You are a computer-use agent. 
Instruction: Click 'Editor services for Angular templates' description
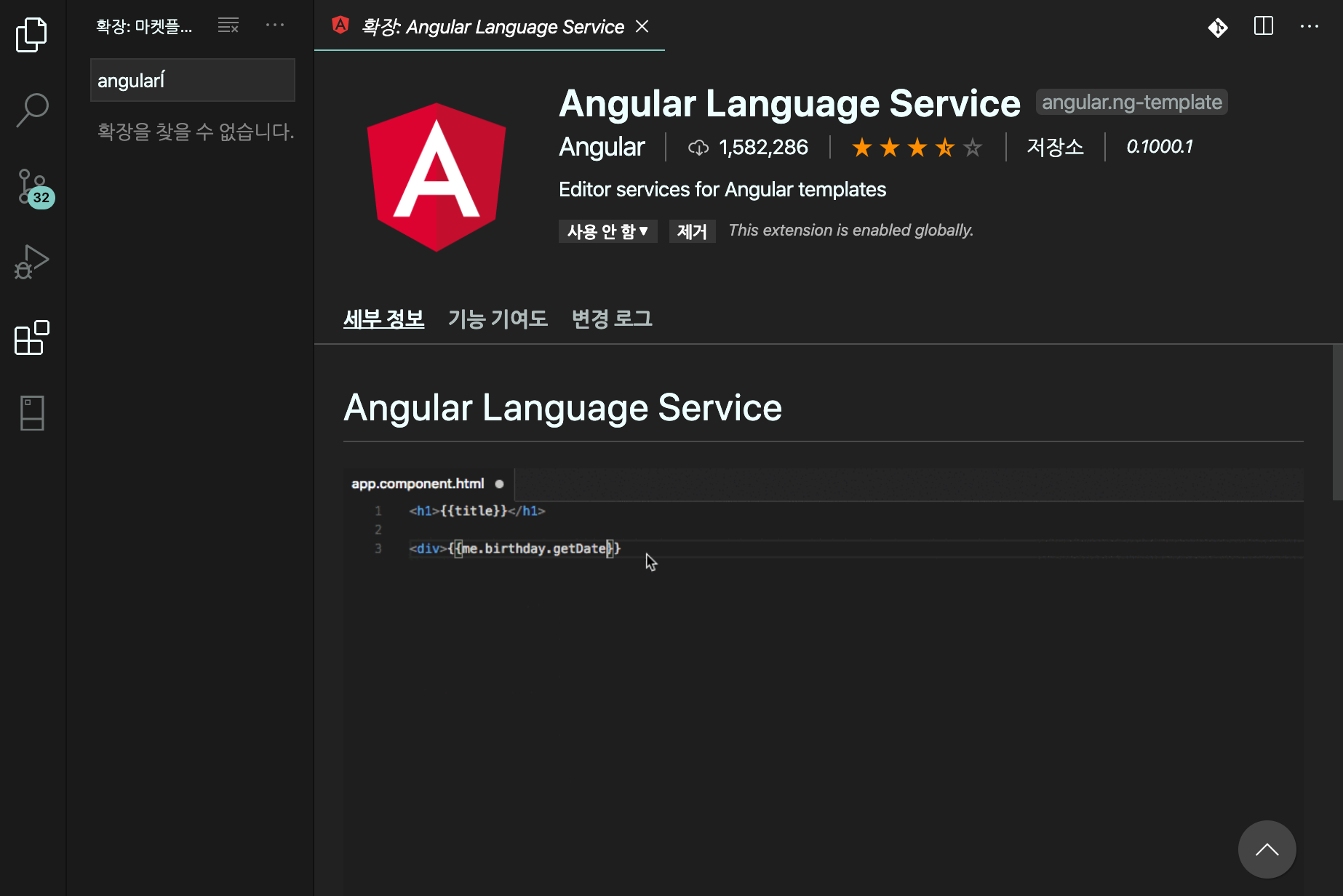722,190
